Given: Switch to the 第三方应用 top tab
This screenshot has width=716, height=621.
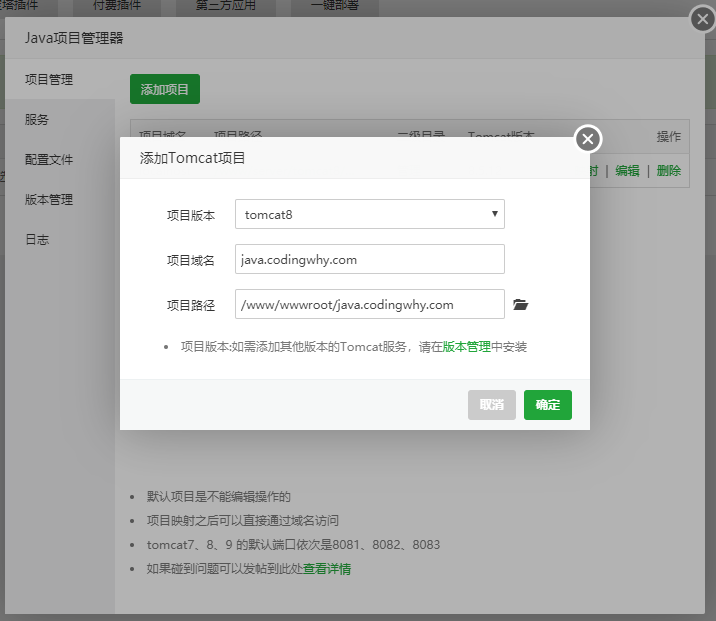Looking at the screenshot, I should [223, 6].
